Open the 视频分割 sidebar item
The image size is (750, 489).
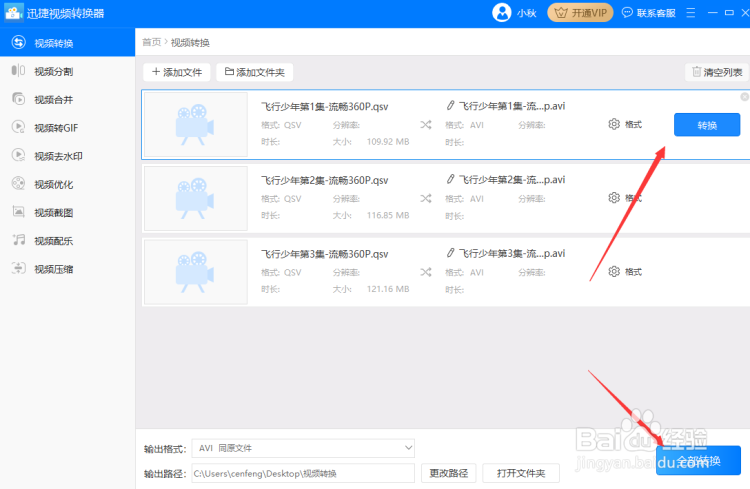[67, 71]
